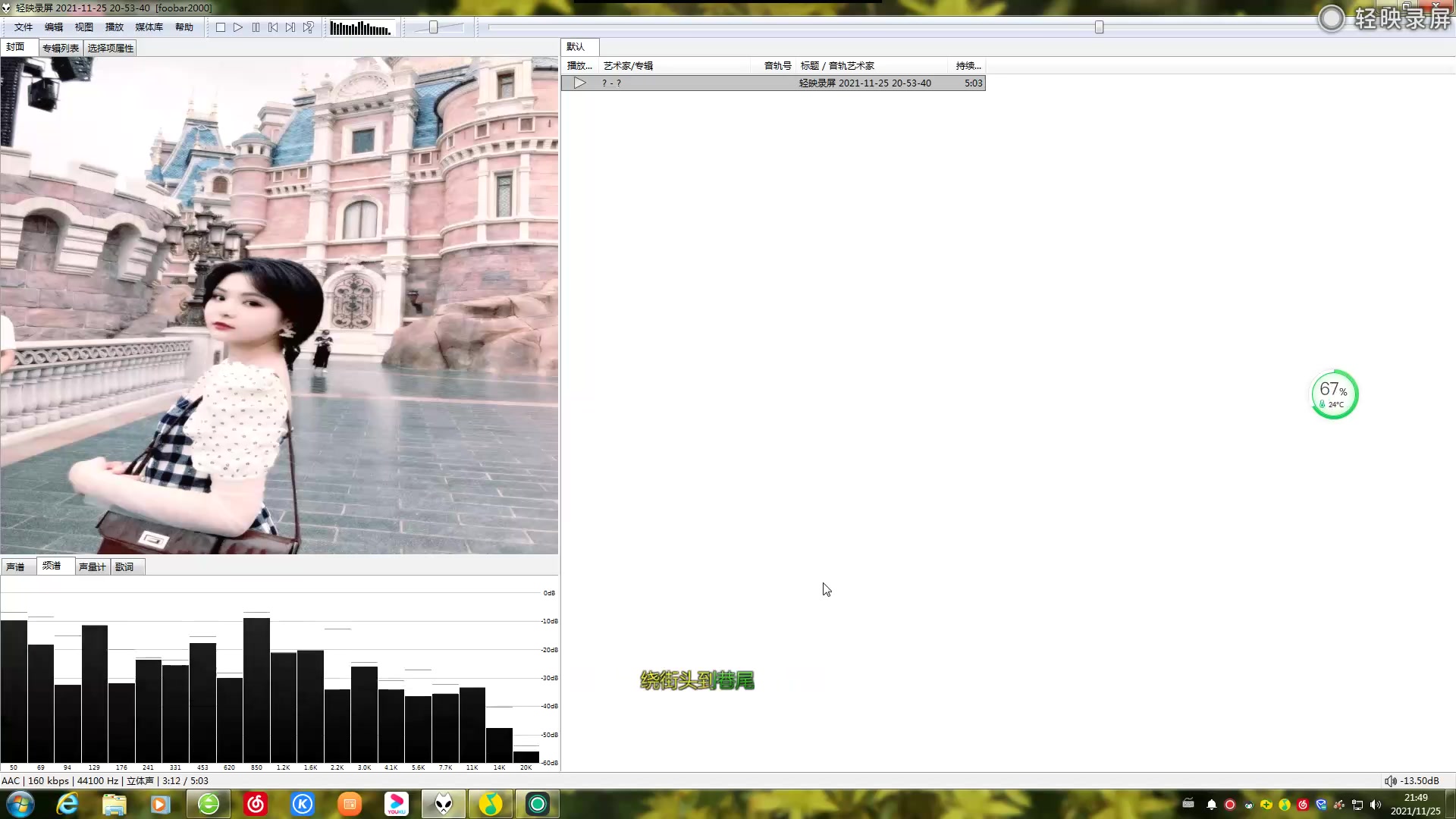
Task: Stop playback with the square Stop button
Action: (220, 27)
